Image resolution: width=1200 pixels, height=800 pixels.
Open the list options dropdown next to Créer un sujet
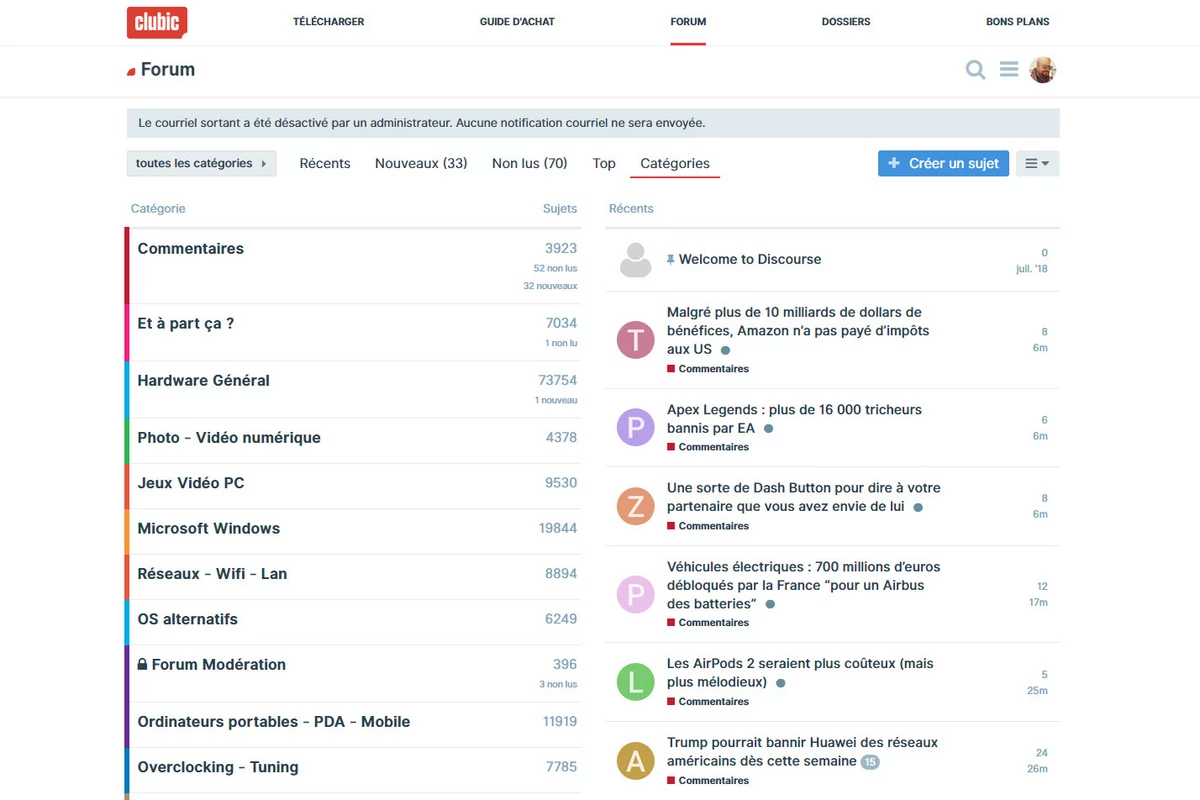(x=1037, y=163)
